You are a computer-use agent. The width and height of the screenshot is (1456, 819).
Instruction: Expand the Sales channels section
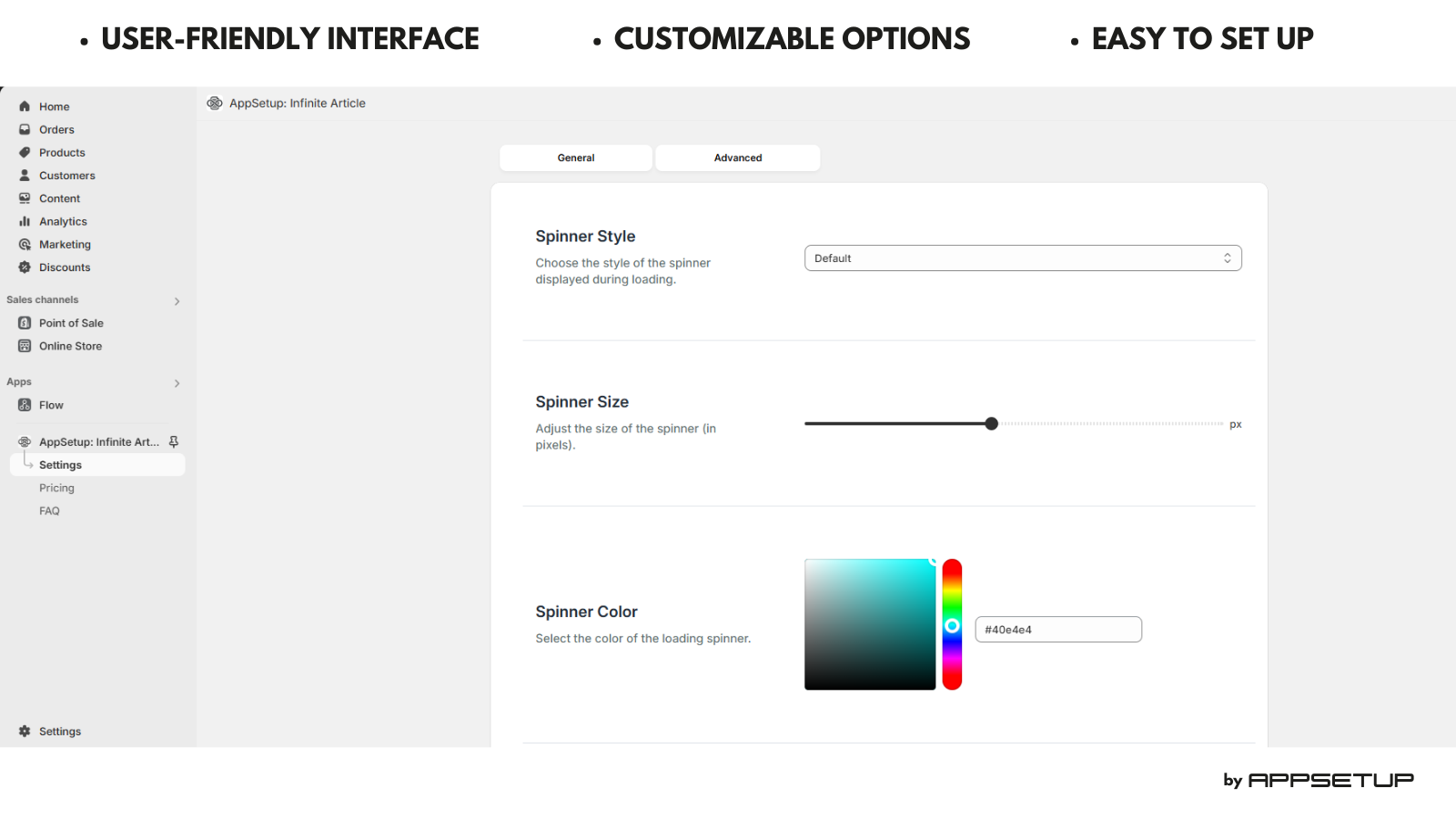[x=177, y=300]
